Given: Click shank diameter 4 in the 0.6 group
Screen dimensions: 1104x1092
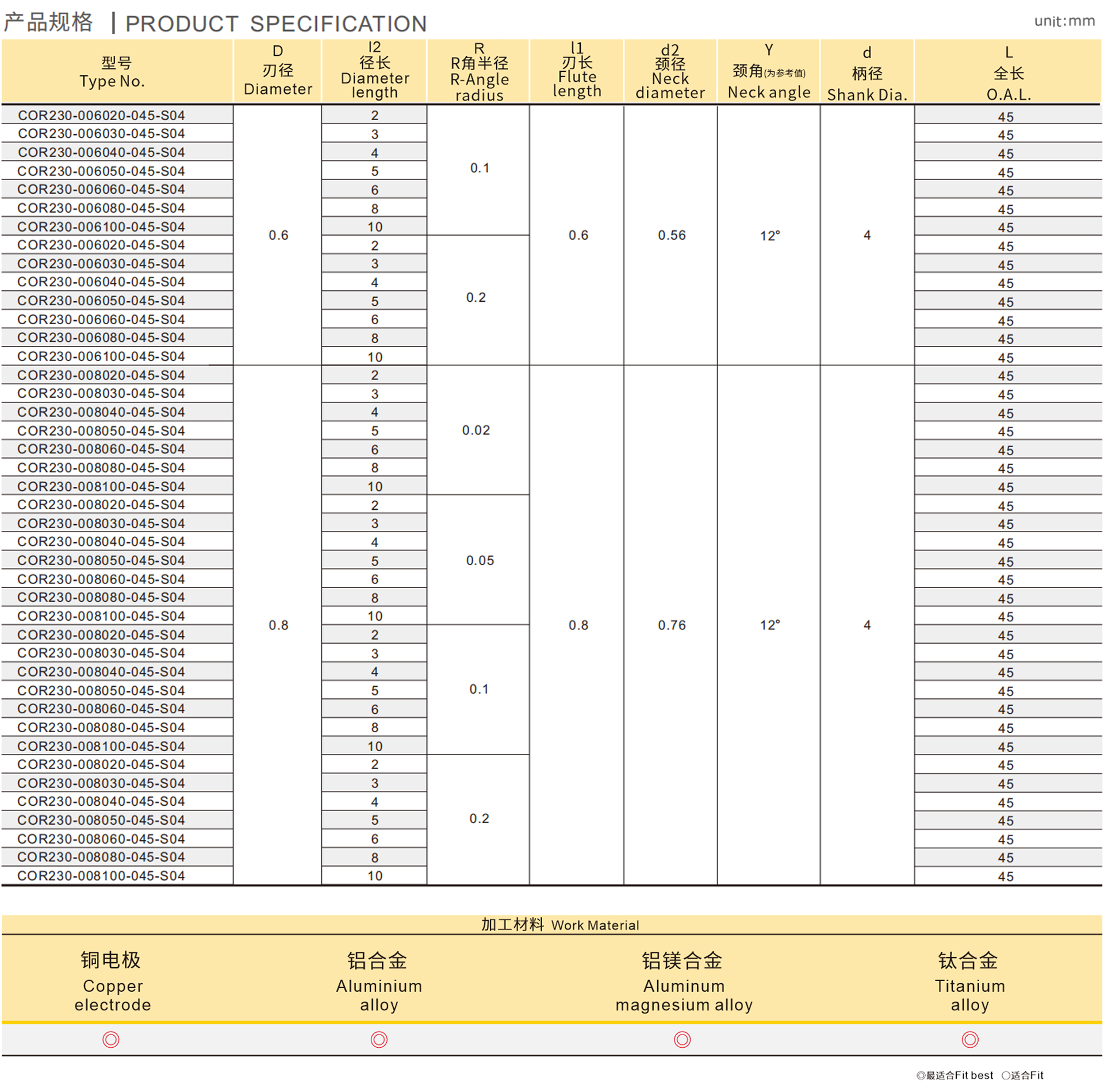Looking at the screenshot, I should pyautogui.click(x=867, y=235).
